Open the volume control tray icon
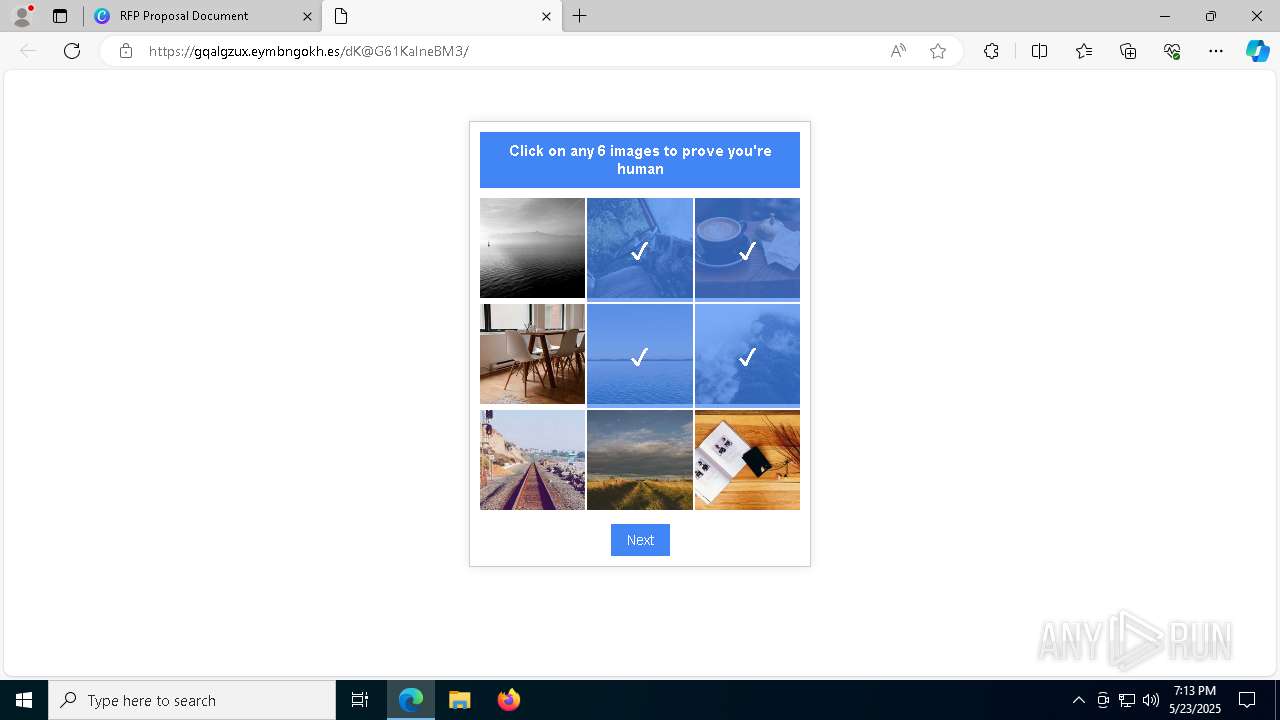The image size is (1280, 720). tap(1151, 700)
